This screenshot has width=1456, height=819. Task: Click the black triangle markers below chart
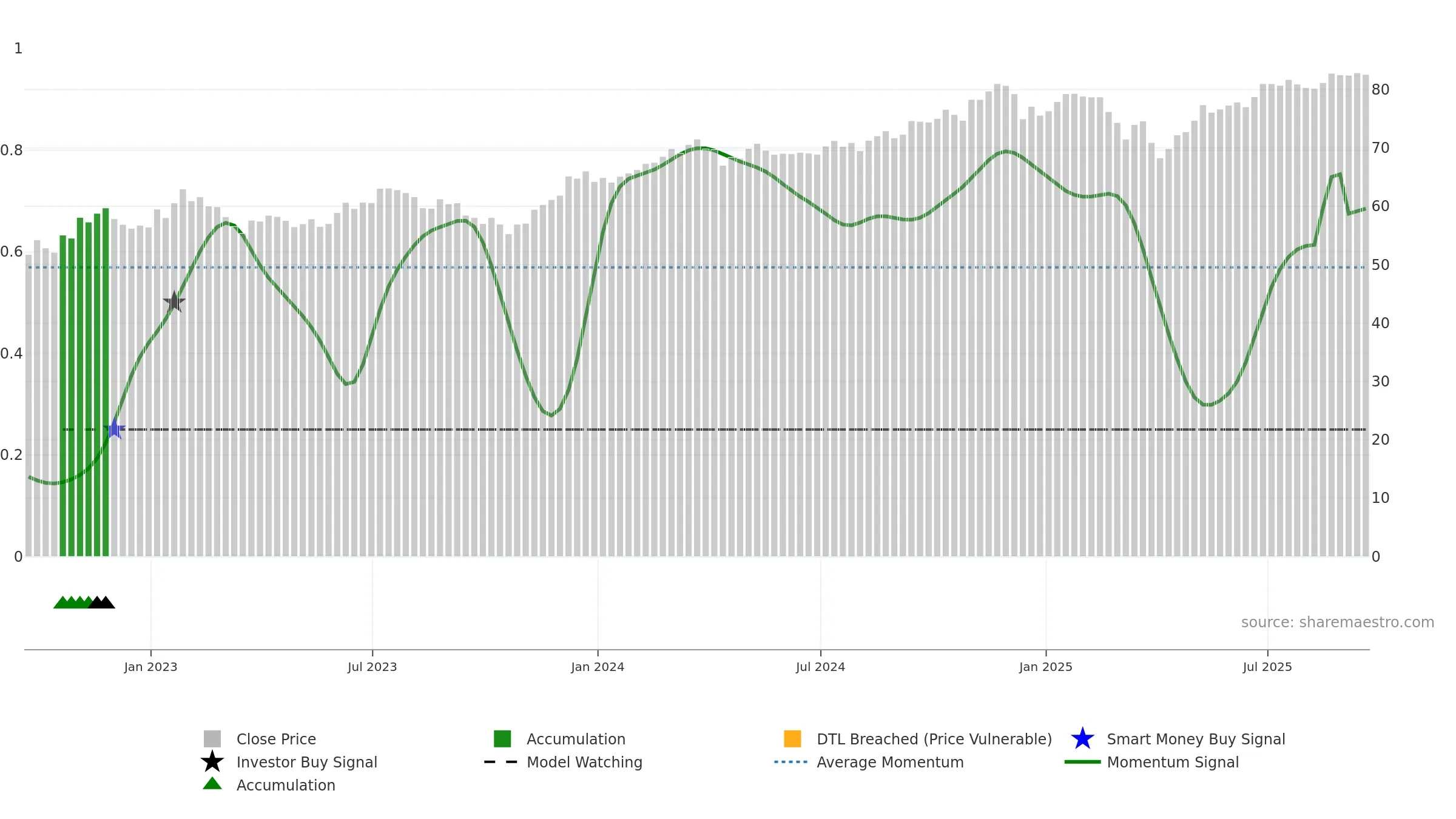[102, 602]
